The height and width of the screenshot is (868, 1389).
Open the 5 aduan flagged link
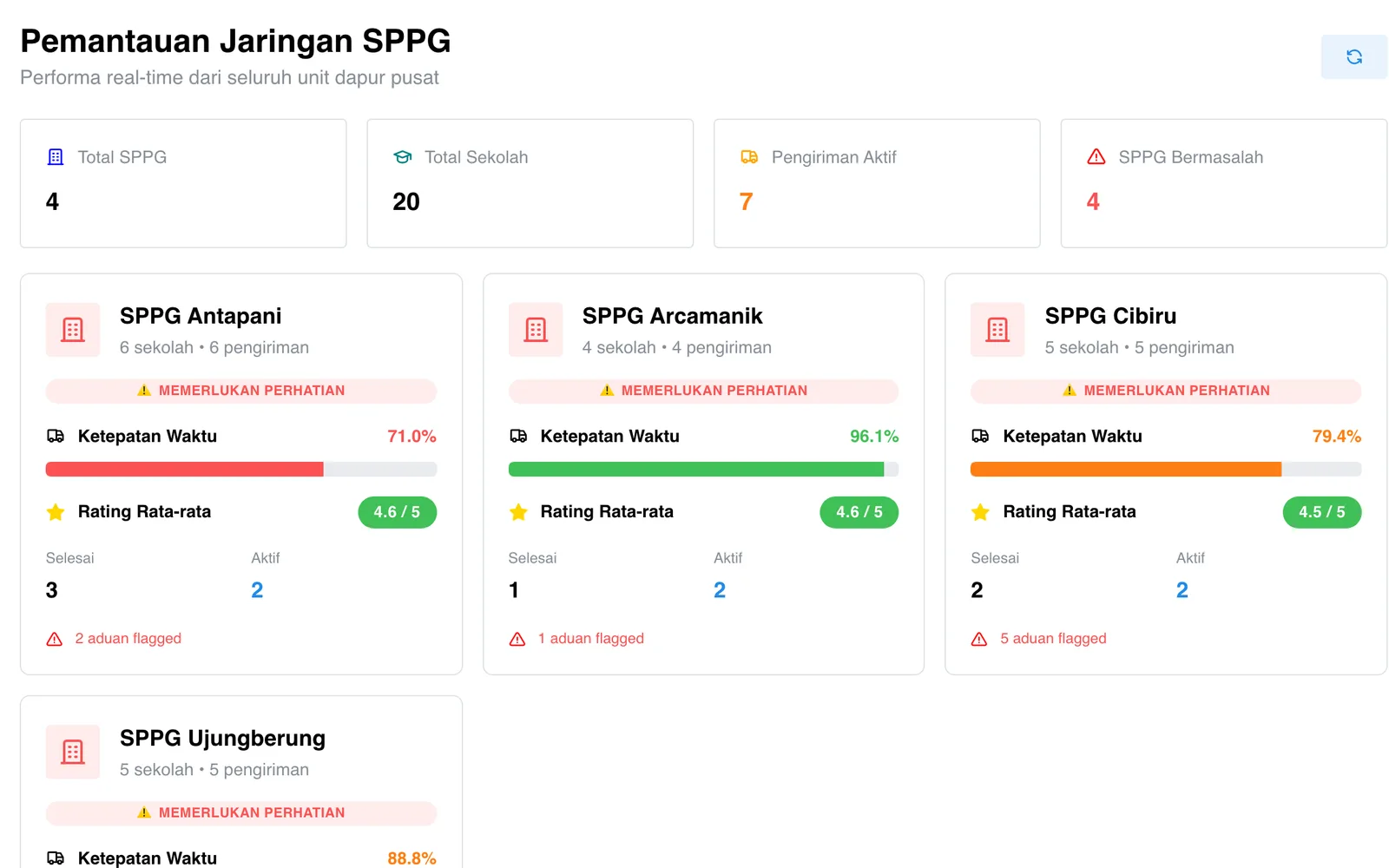click(1053, 639)
